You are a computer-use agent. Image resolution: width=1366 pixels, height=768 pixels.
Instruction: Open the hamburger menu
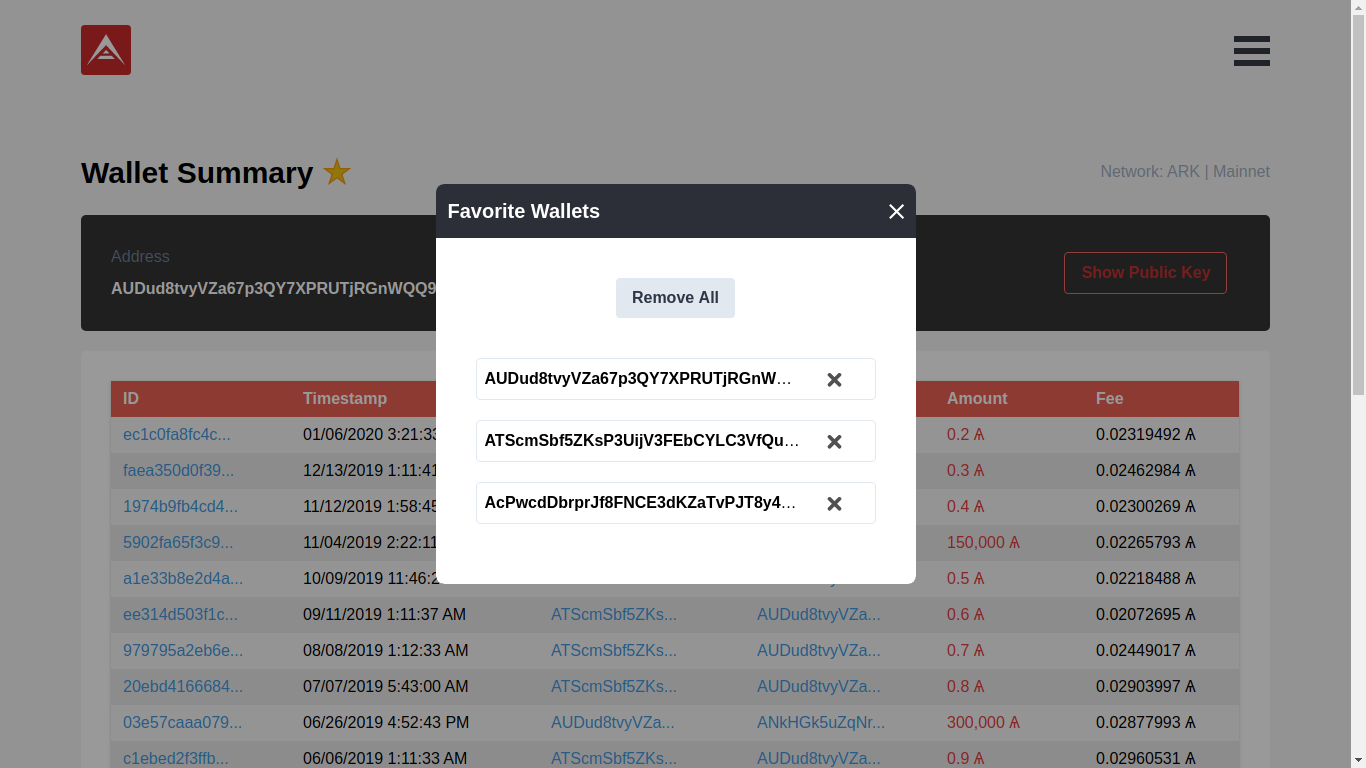(x=1251, y=51)
